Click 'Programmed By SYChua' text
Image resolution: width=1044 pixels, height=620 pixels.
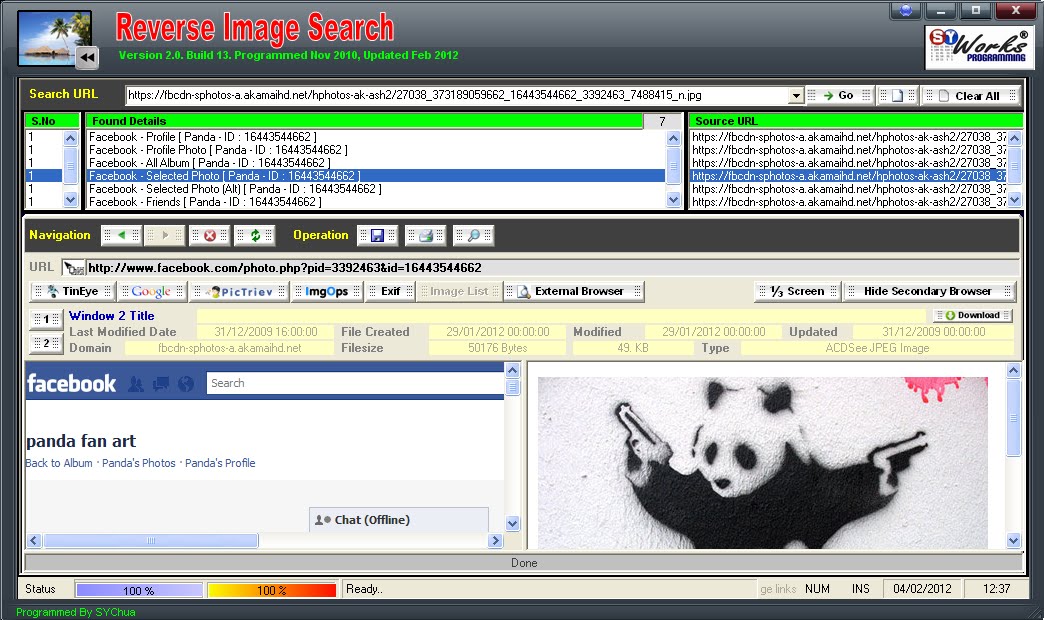click(75, 612)
